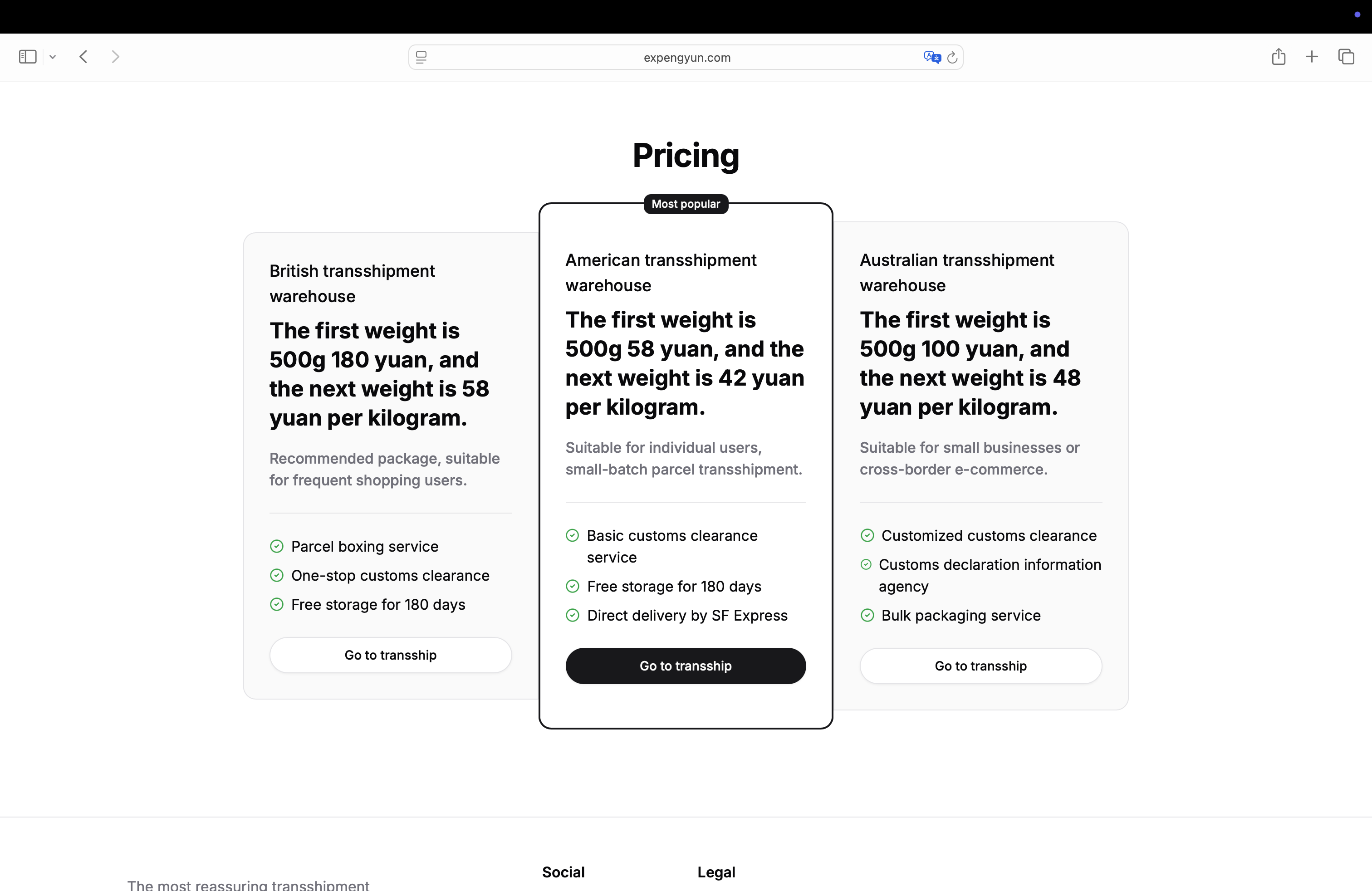Screen dimensions: 1372x891
Task: Focus the expengyun.com address field
Action: [x=686, y=58]
